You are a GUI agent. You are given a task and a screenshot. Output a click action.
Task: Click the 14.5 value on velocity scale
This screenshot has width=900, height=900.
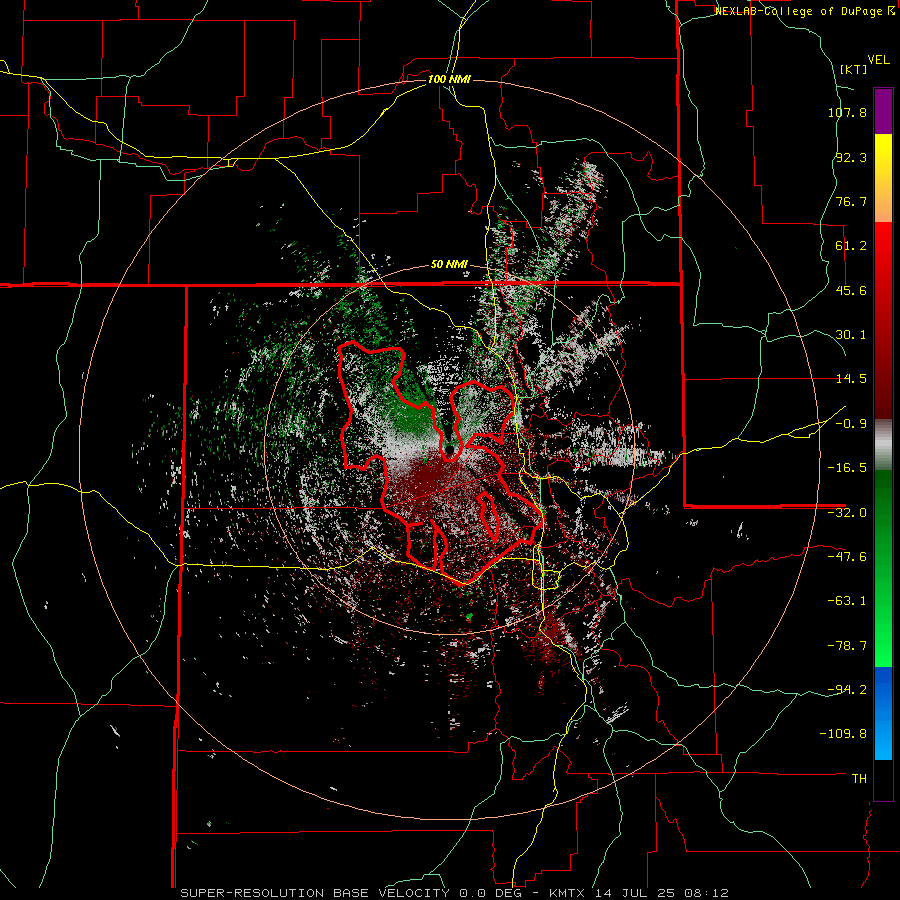[x=851, y=379]
